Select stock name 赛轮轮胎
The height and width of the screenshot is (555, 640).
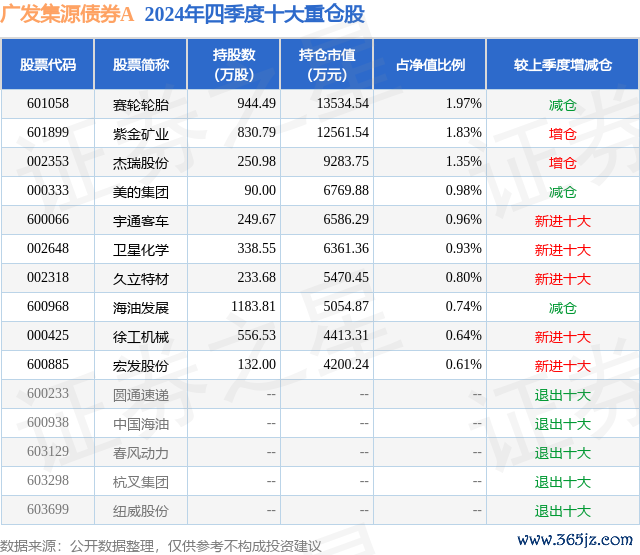(141, 105)
